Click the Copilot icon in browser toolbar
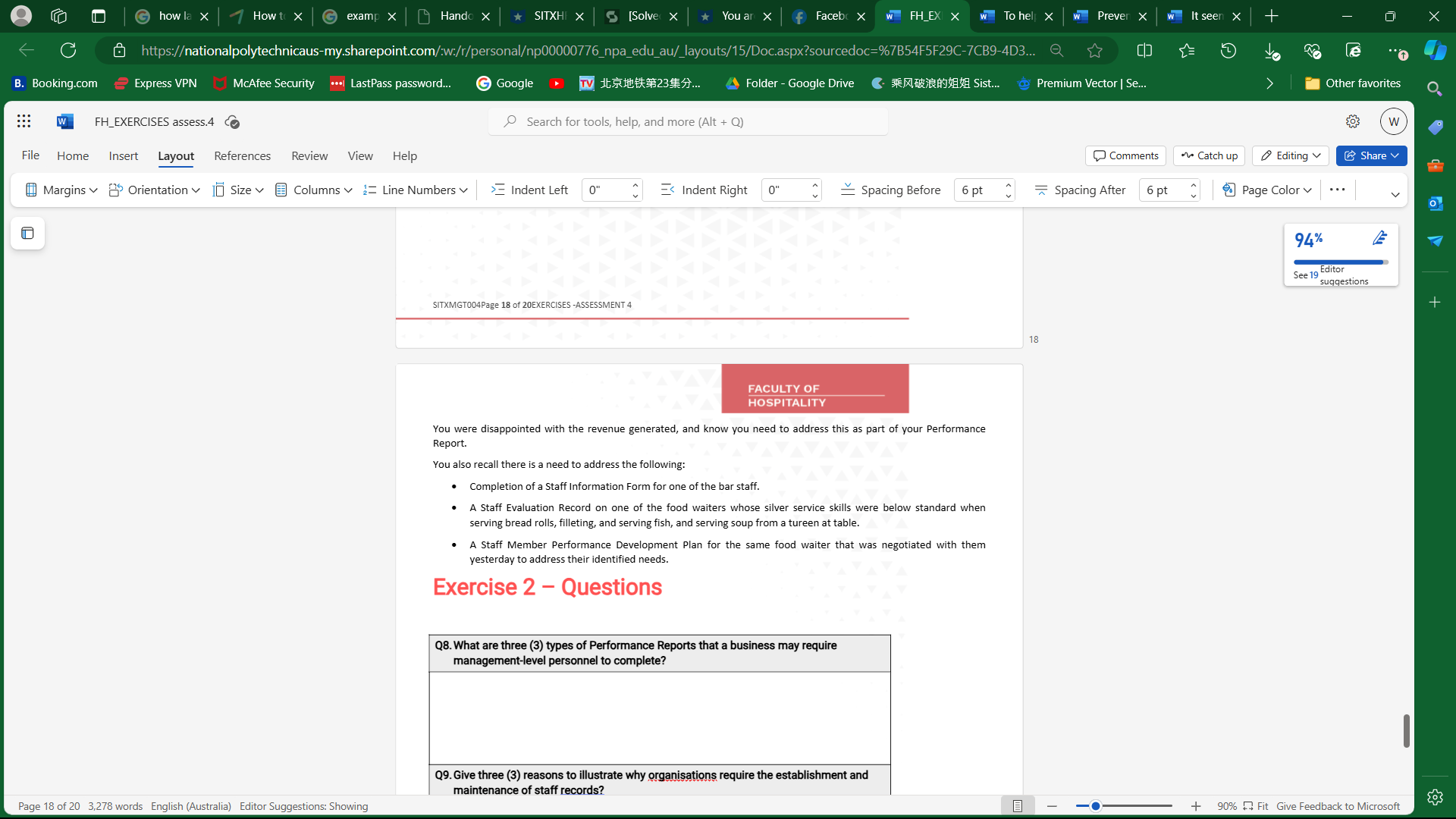1456x819 pixels. click(1434, 51)
